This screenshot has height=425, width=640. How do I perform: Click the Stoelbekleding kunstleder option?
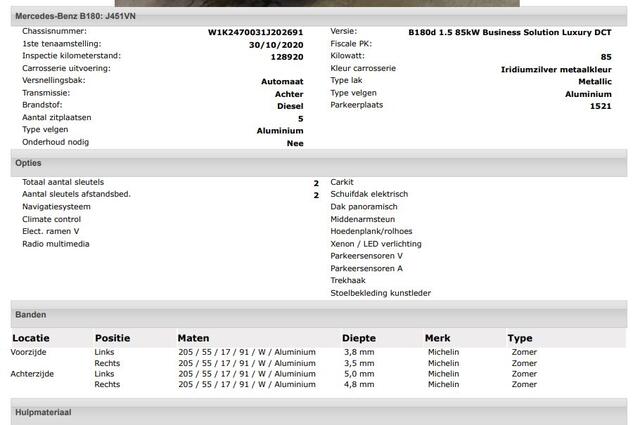380,293
